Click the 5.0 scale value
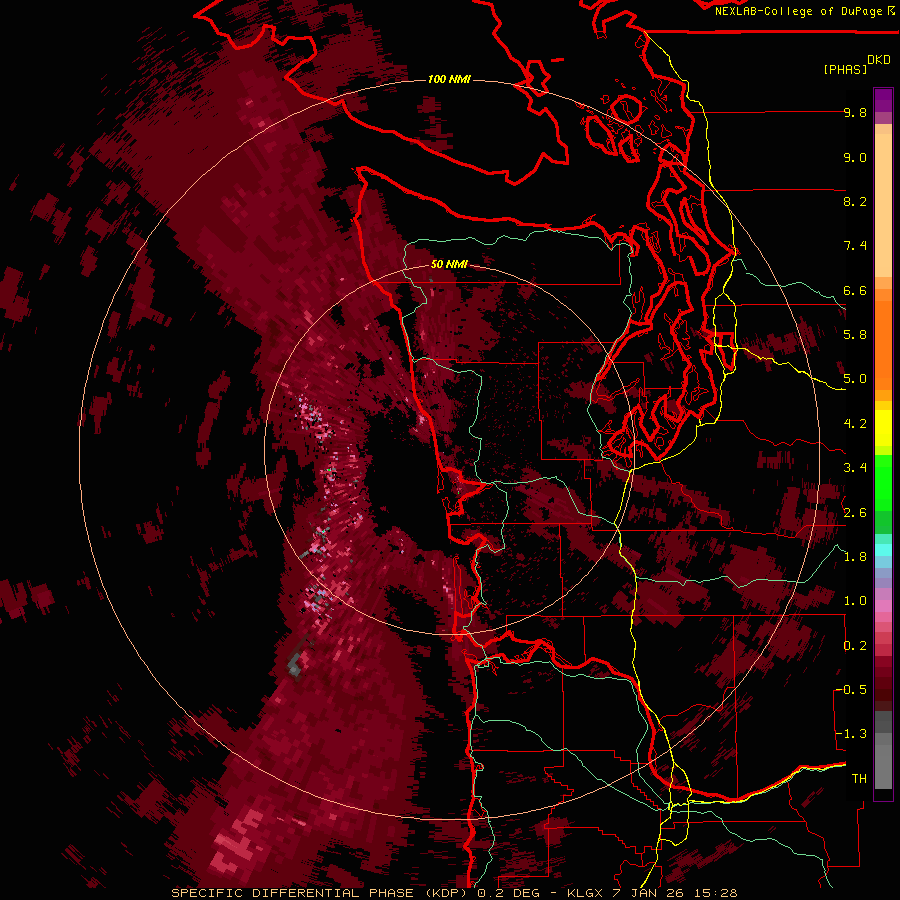 (x=855, y=379)
